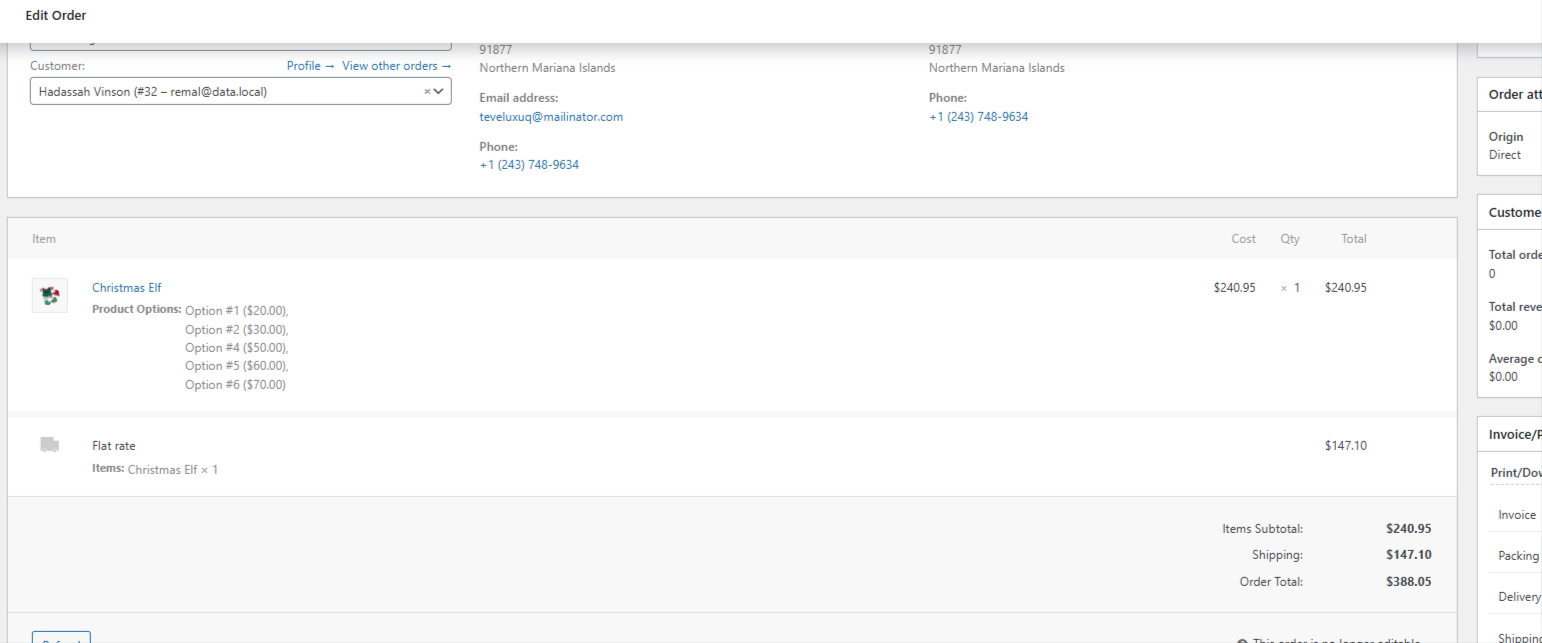Click Option #6 ($70.00) text
Image resolution: width=1542 pixels, height=643 pixels.
pos(235,385)
